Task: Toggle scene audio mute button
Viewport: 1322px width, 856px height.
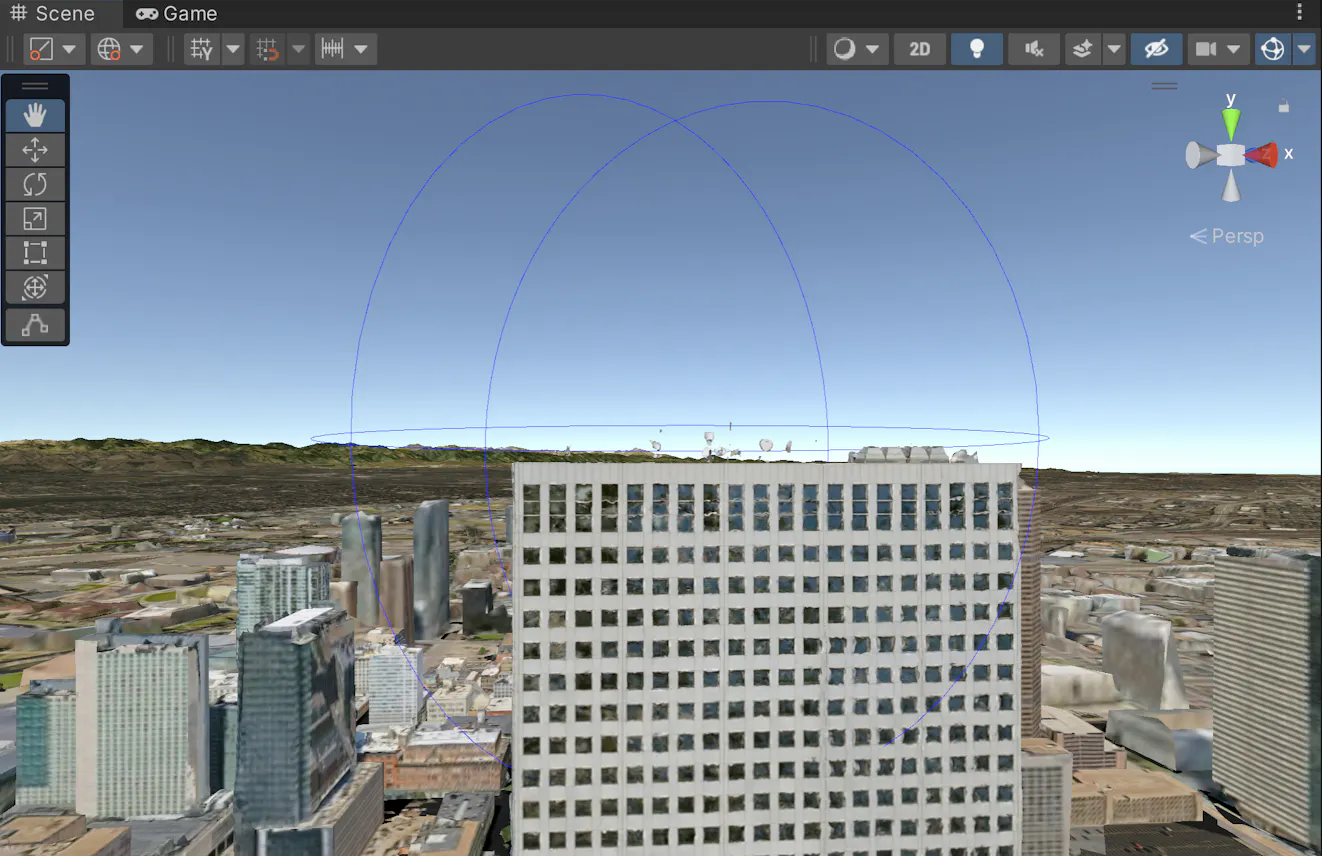Action: [1034, 49]
